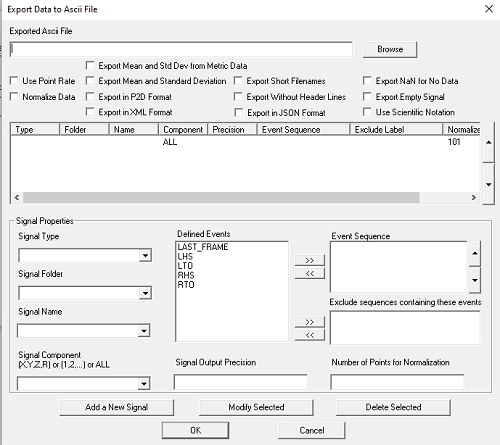Move event down in Event Sequence list

click(x=475, y=280)
